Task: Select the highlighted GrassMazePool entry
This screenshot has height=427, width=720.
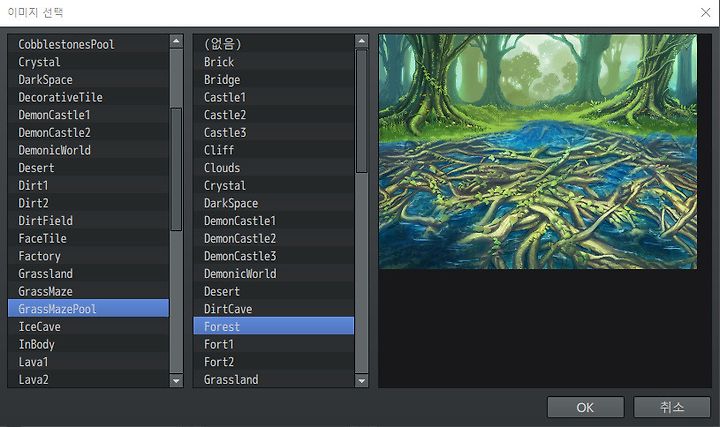Action: (x=88, y=309)
